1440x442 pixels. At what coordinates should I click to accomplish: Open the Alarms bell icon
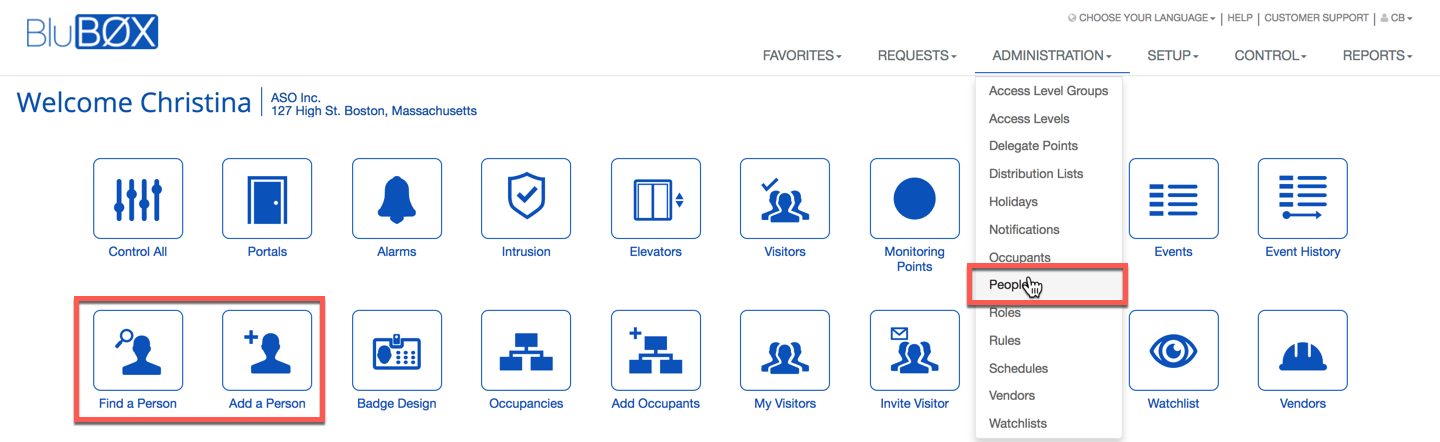(397, 198)
